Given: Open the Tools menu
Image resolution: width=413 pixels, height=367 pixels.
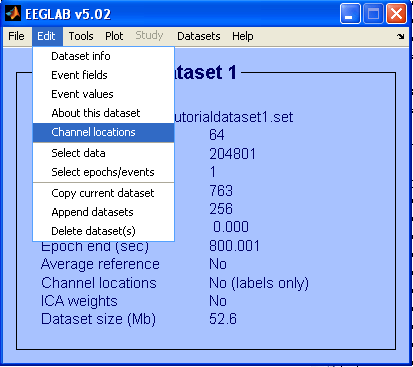Looking at the screenshot, I should [x=81, y=36].
